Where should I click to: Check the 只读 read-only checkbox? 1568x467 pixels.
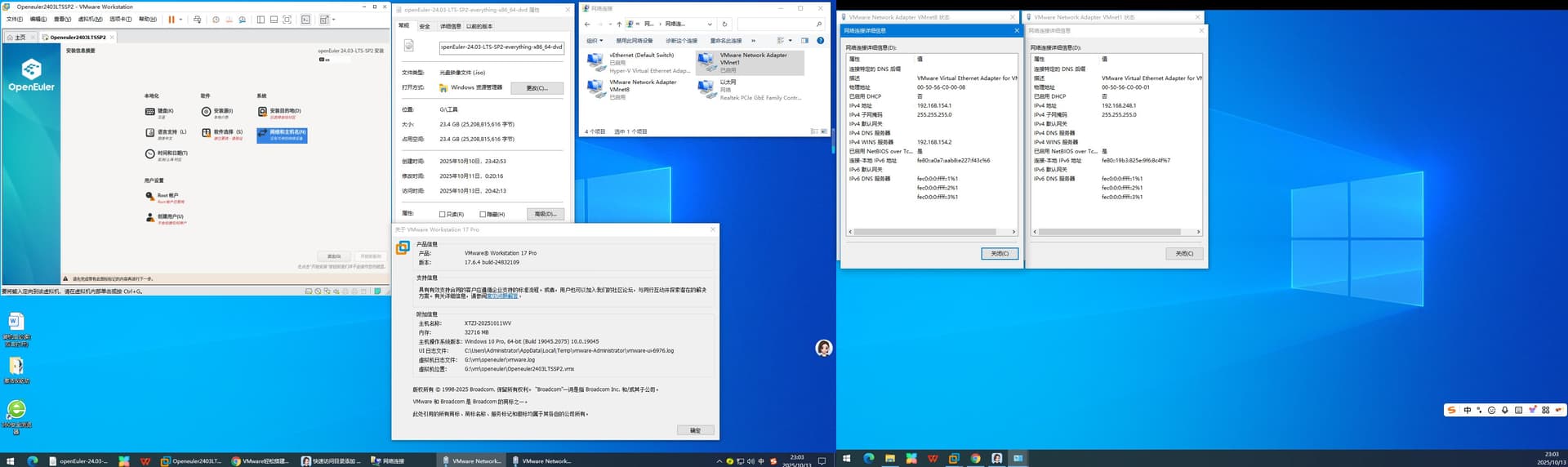[443, 215]
